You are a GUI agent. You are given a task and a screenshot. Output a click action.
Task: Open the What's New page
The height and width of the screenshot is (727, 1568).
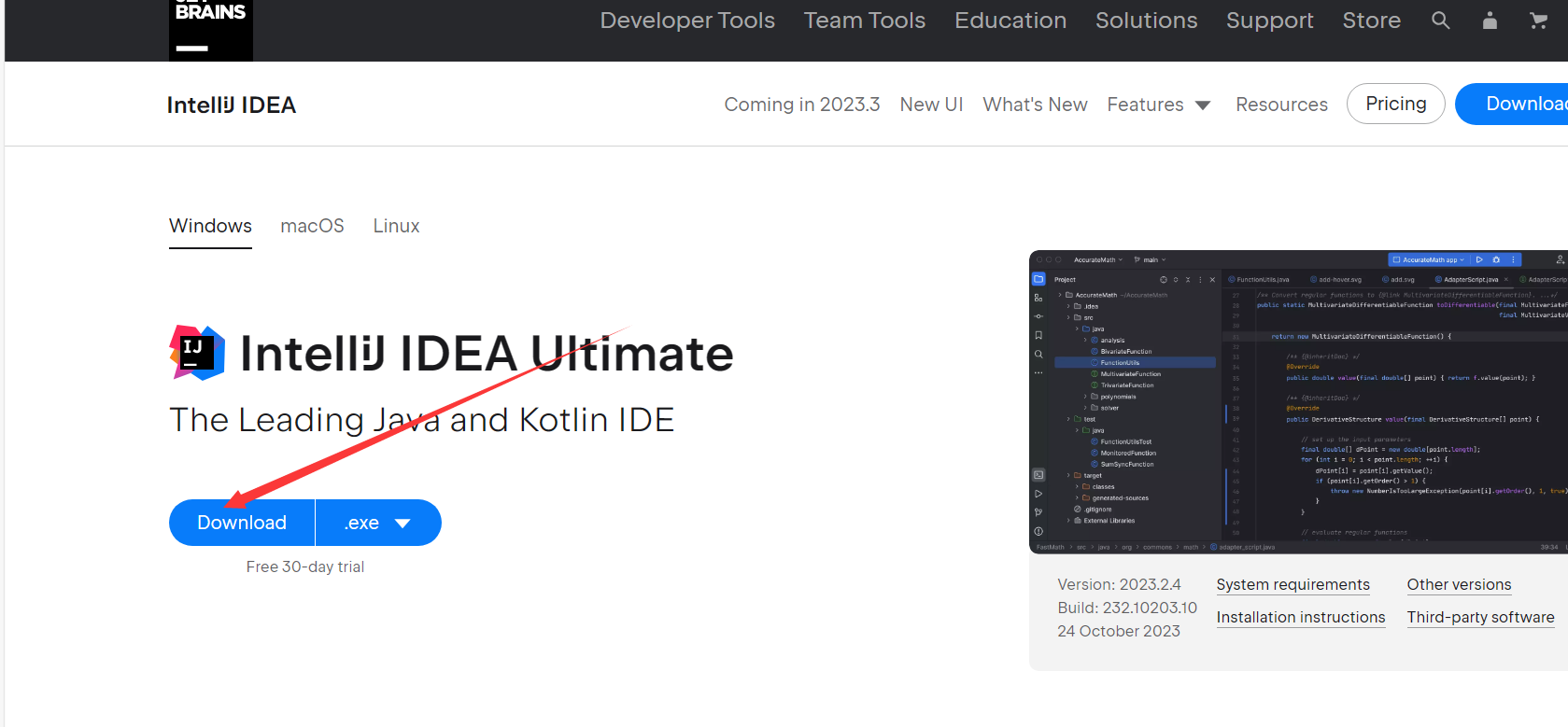click(x=1035, y=105)
